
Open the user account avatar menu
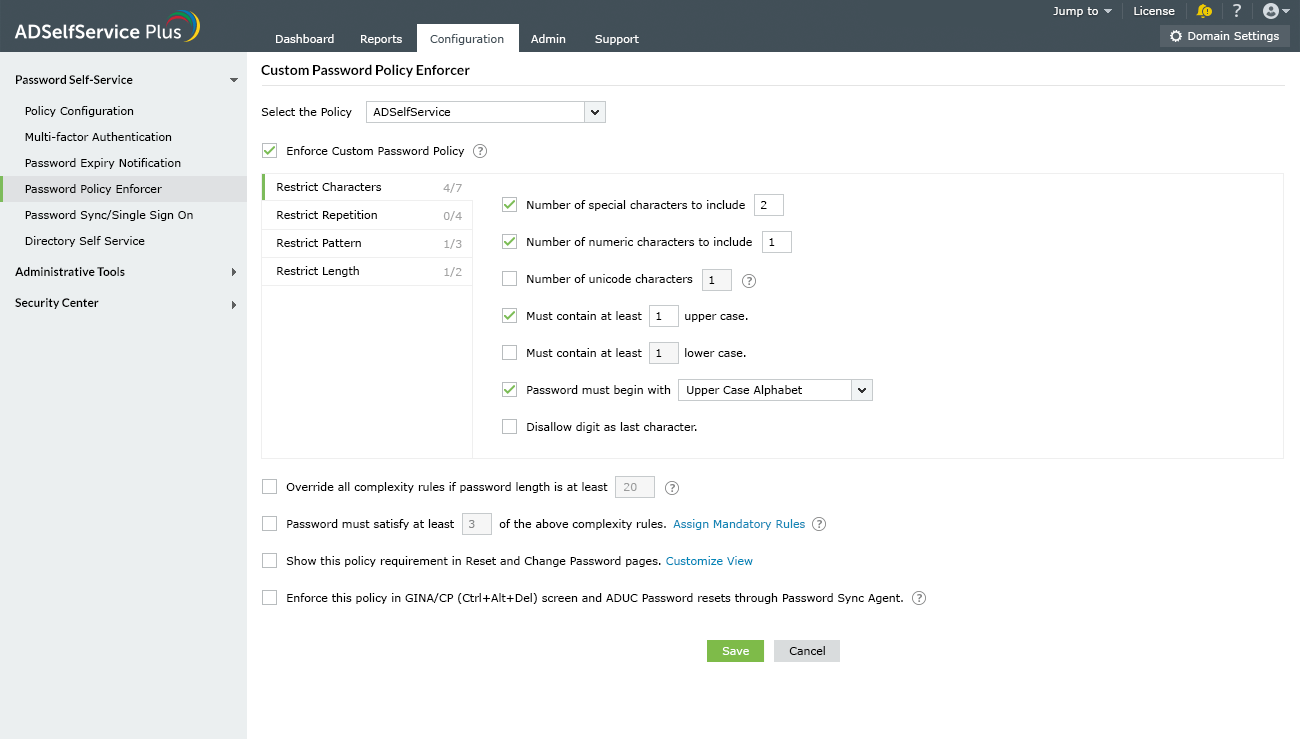click(1275, 11)
